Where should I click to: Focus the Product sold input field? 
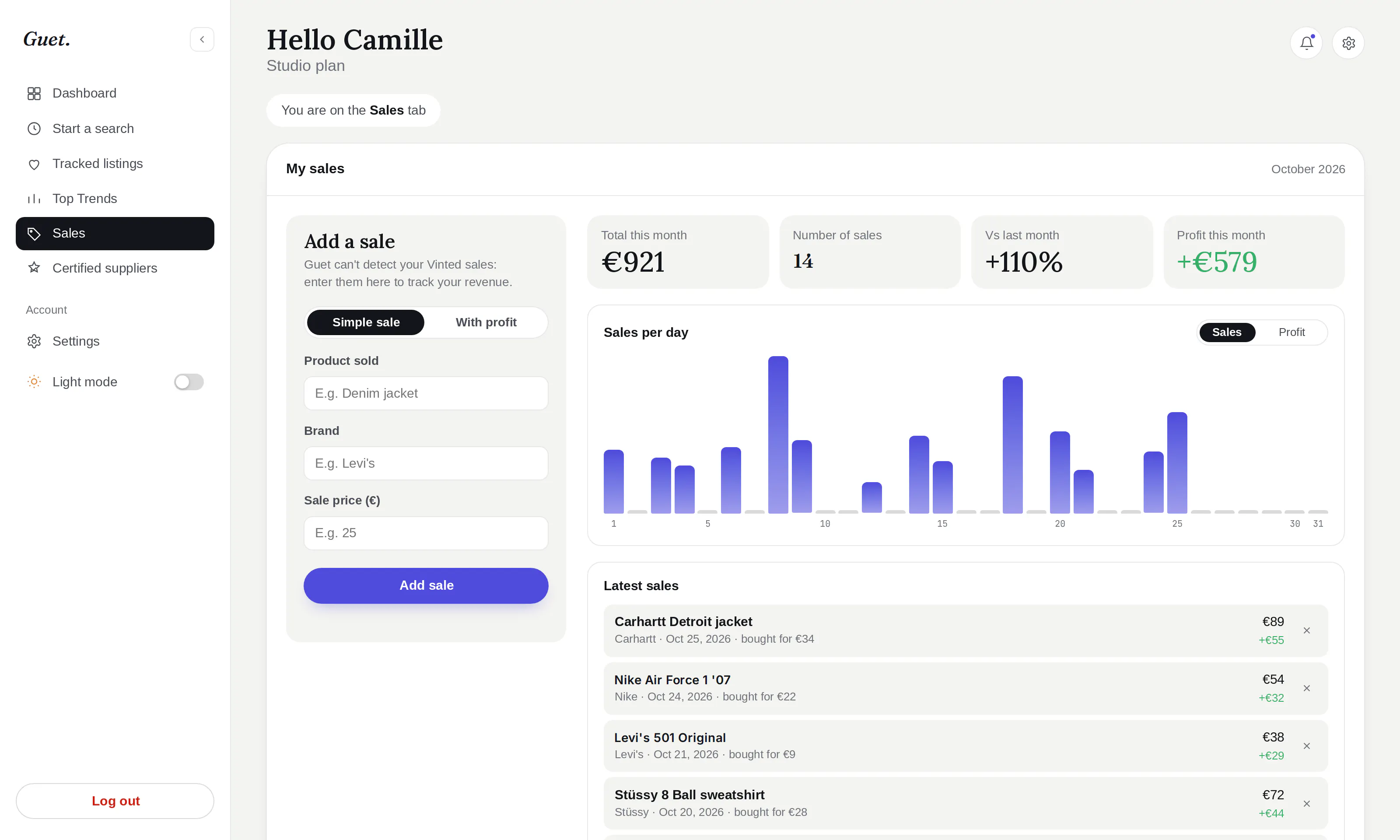426,393
